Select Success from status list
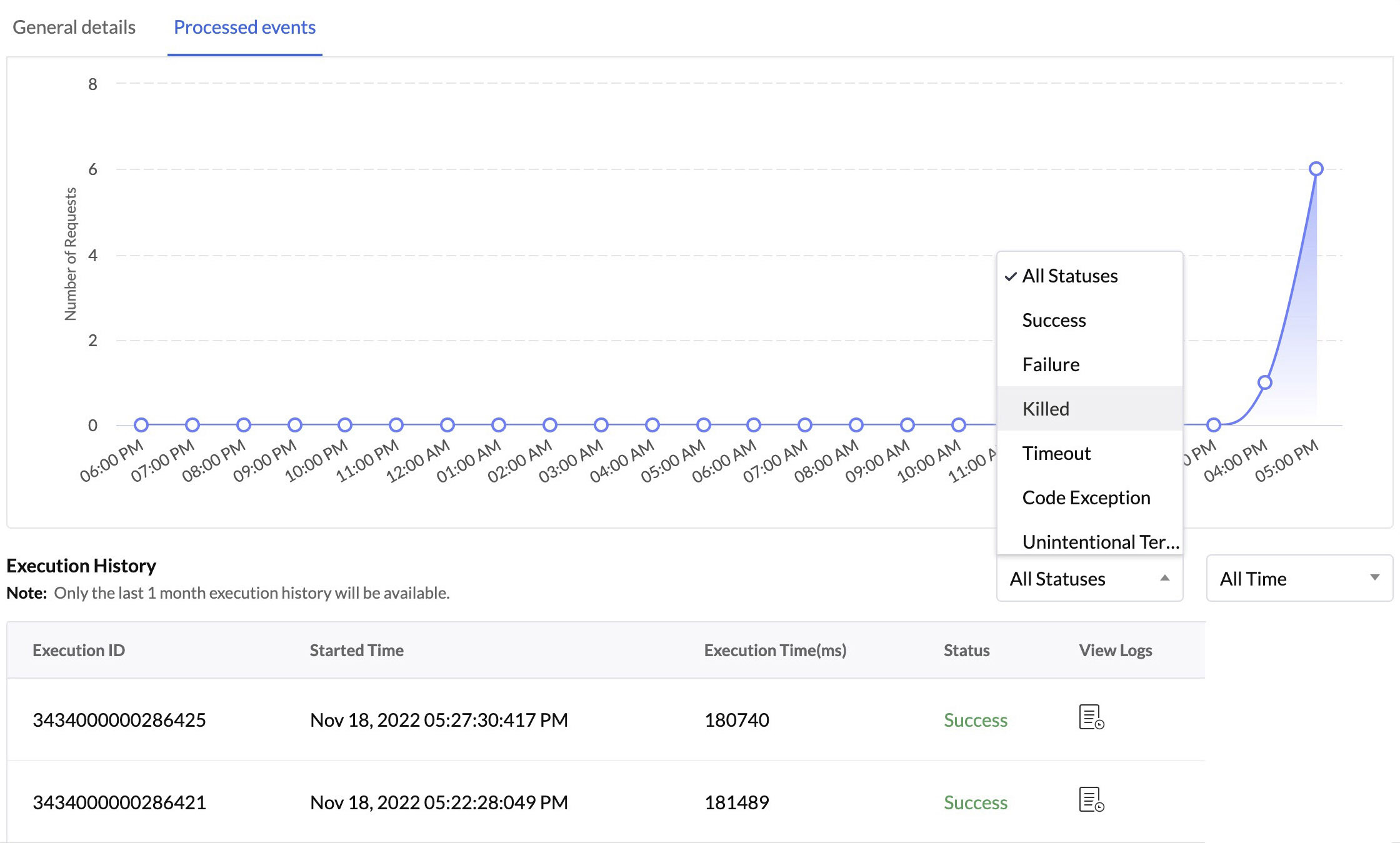The image size is (1400, 843). 1054,320
